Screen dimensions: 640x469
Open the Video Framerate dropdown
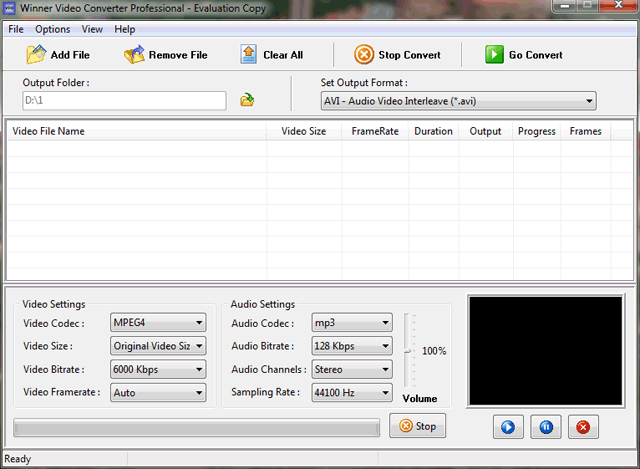(158, 393)
